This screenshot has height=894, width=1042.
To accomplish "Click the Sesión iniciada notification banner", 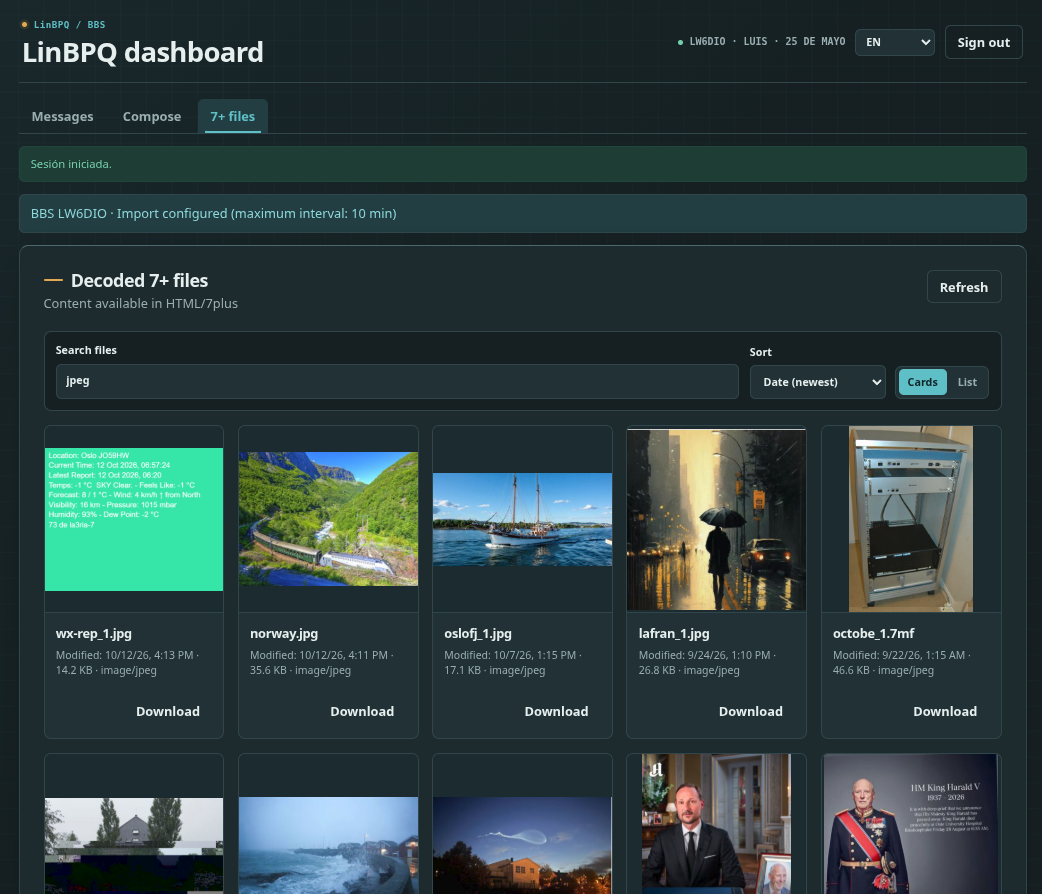I will coord(522,164).
